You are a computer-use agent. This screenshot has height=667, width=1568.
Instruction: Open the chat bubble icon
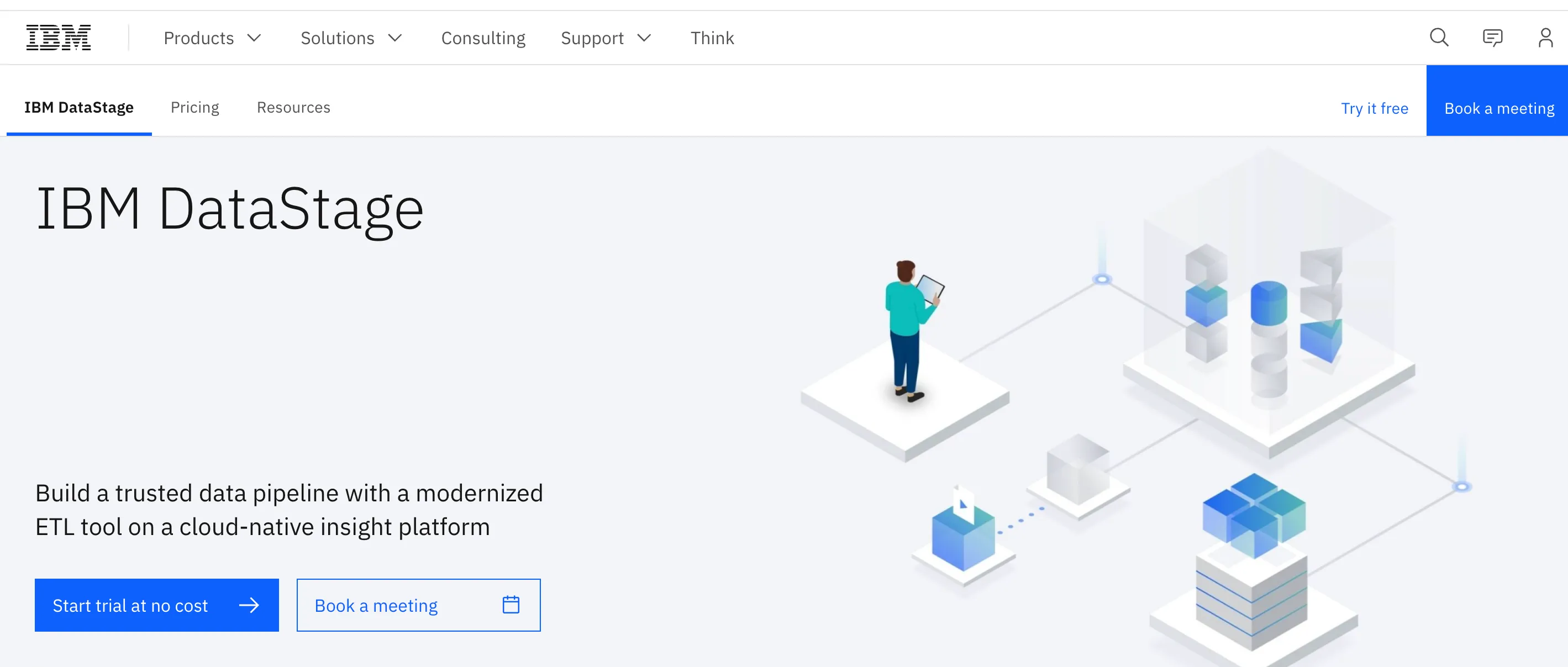1492,38
